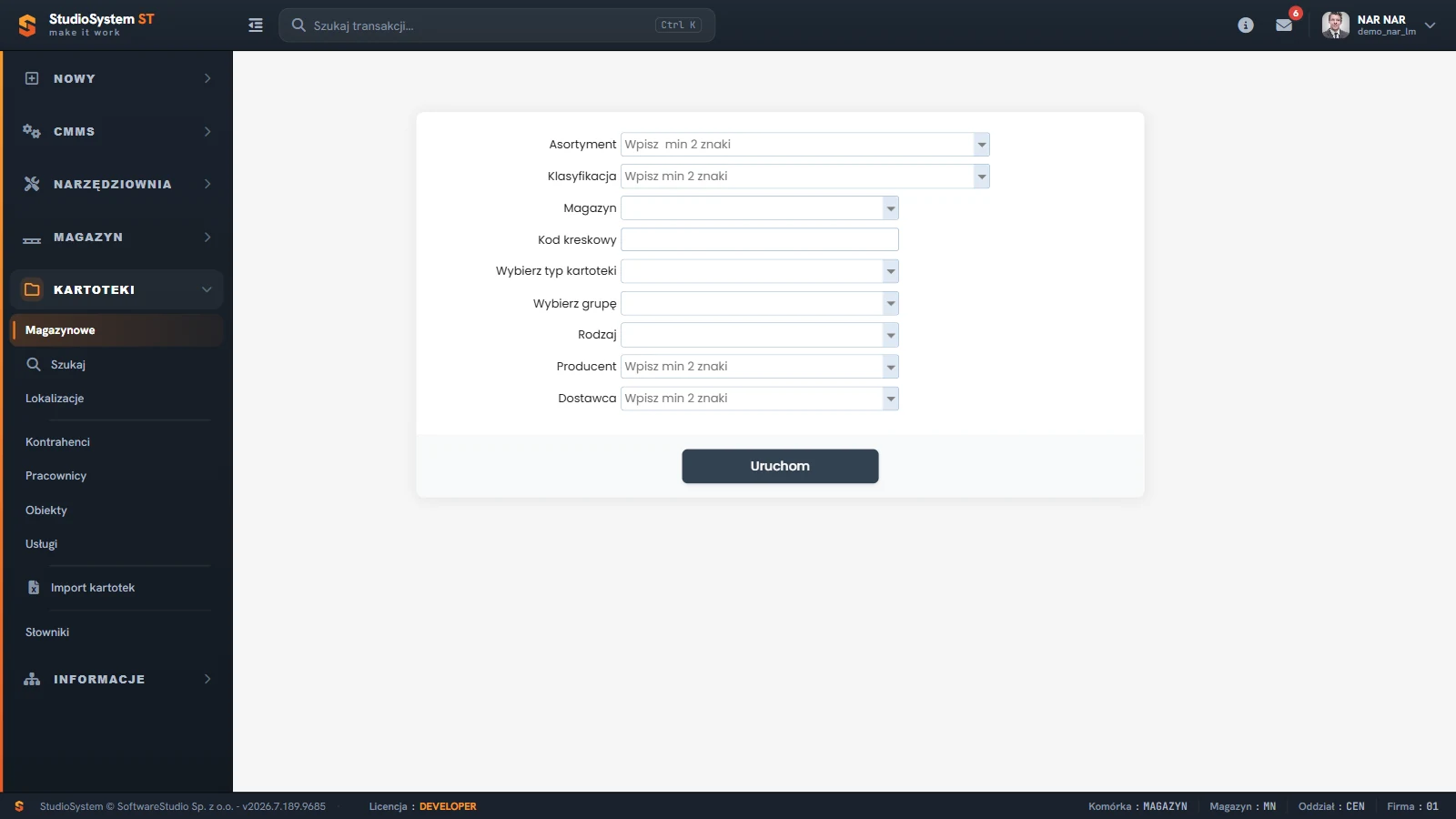The width and height of the screenshot is (1456, 819).
Task: Open Usługi in the sidebar
Action: (x=41, y=544)
